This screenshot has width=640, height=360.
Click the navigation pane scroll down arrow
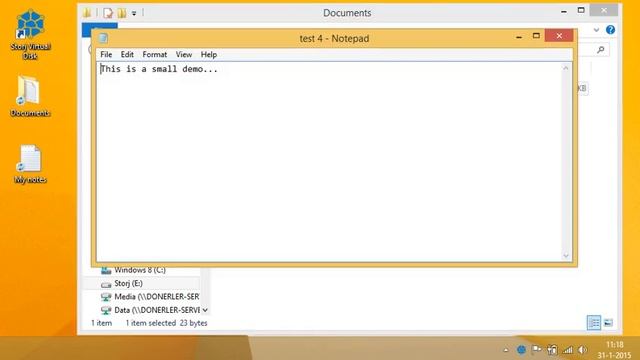click(x=205, y=310)
